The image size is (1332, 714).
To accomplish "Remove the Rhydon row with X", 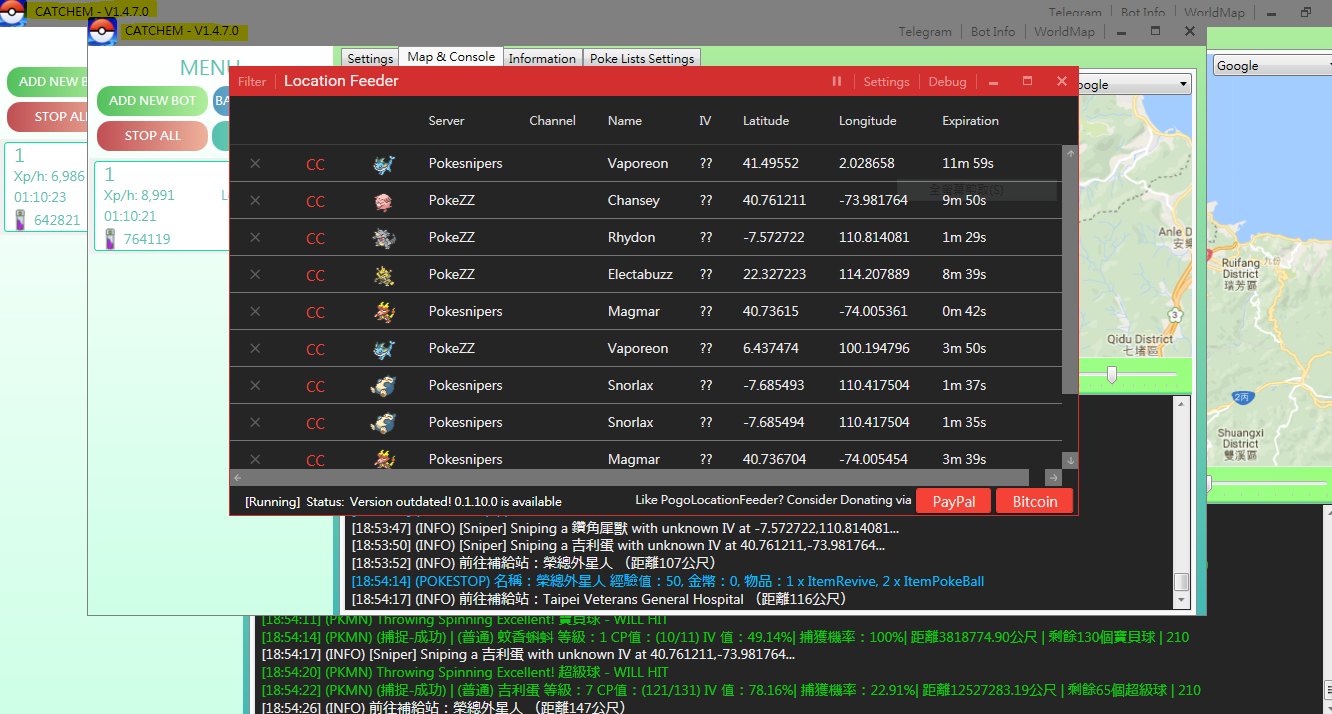I will [x=255, y=237].
